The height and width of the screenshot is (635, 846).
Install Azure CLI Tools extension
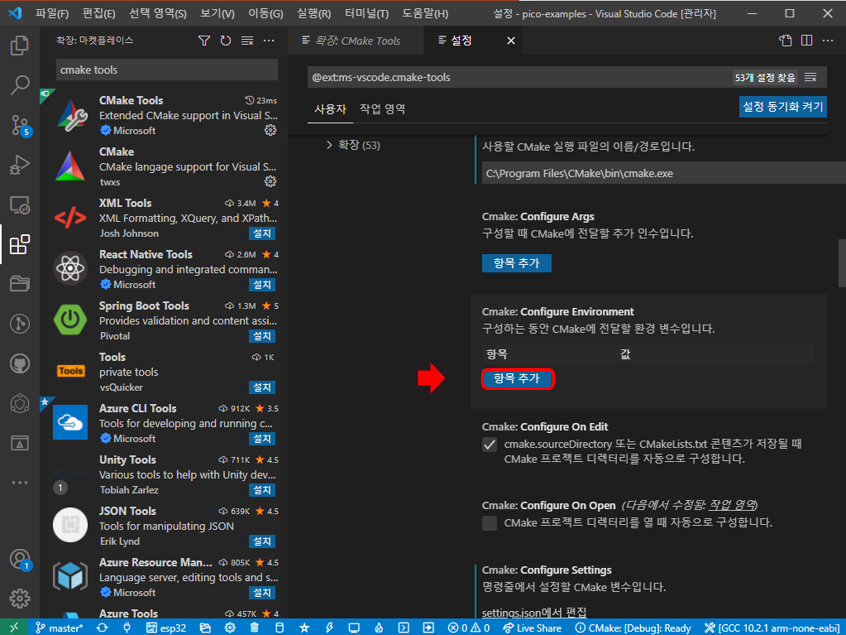262,439
